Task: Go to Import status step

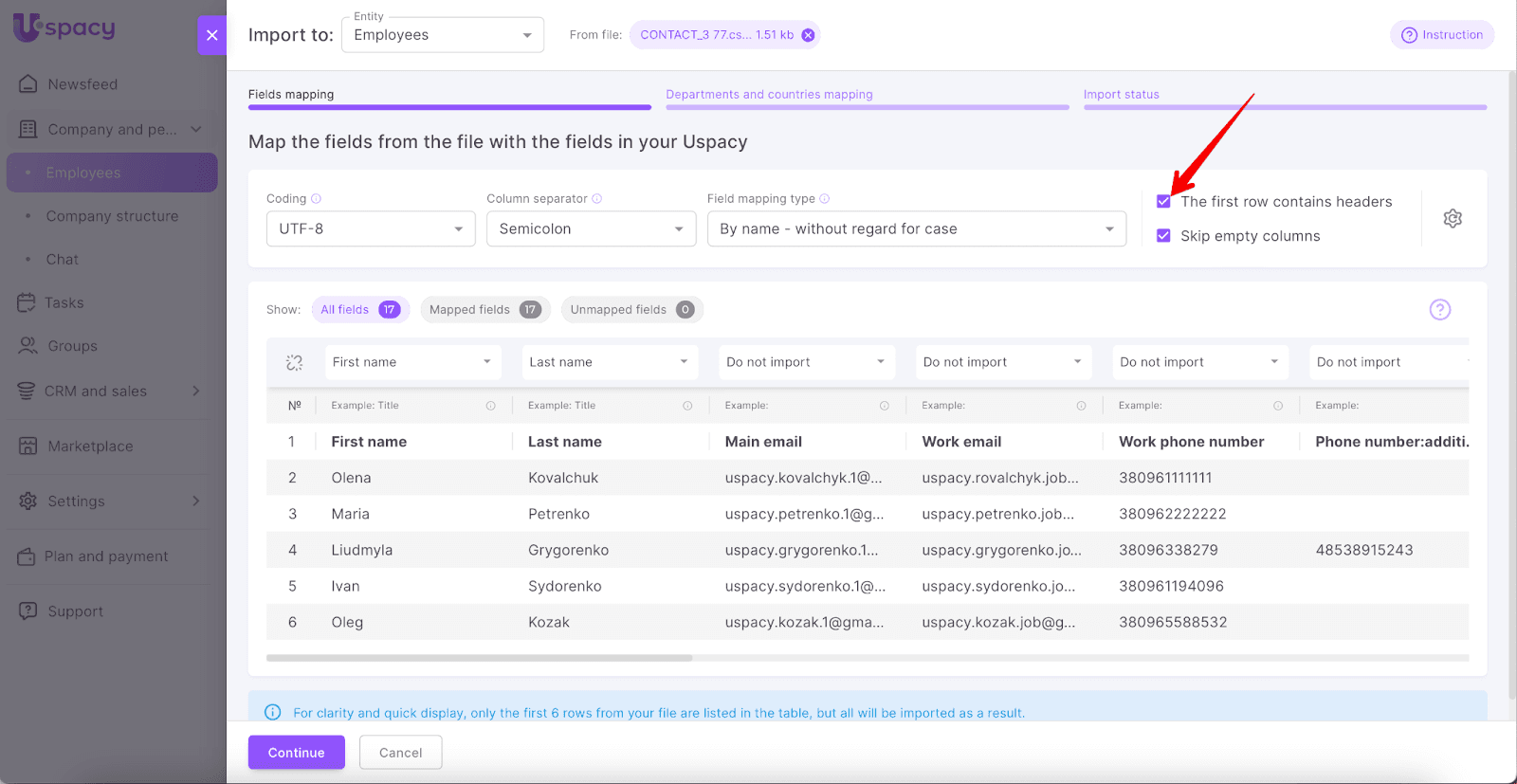Action: pyautogui.click(x=1121, y=95)
